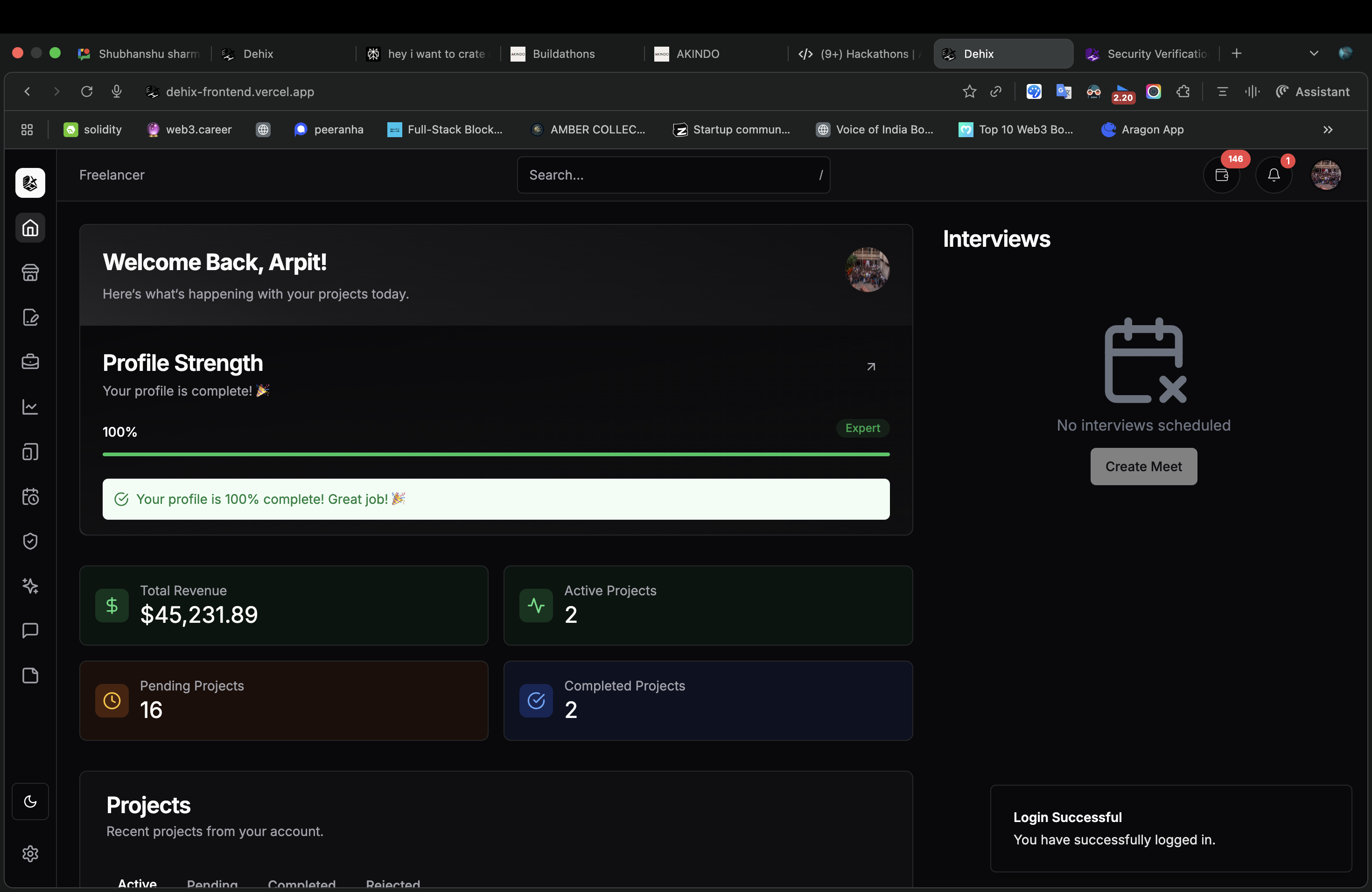This screenshot has height=892, width=1372.
Task: Open the settings gear in sidebar
Action: (x=30, y=853)
